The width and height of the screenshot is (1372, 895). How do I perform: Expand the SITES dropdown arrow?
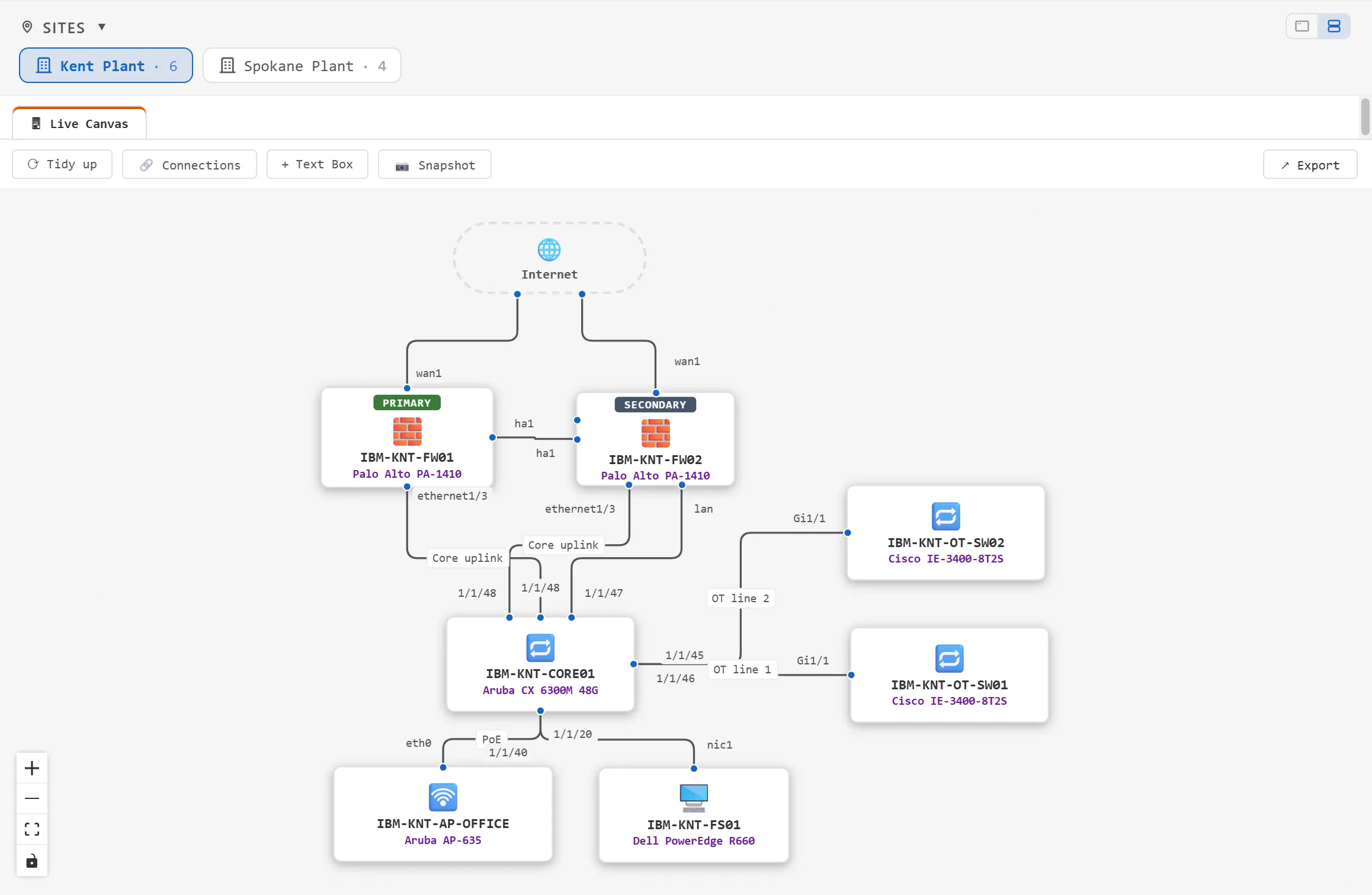102,27
